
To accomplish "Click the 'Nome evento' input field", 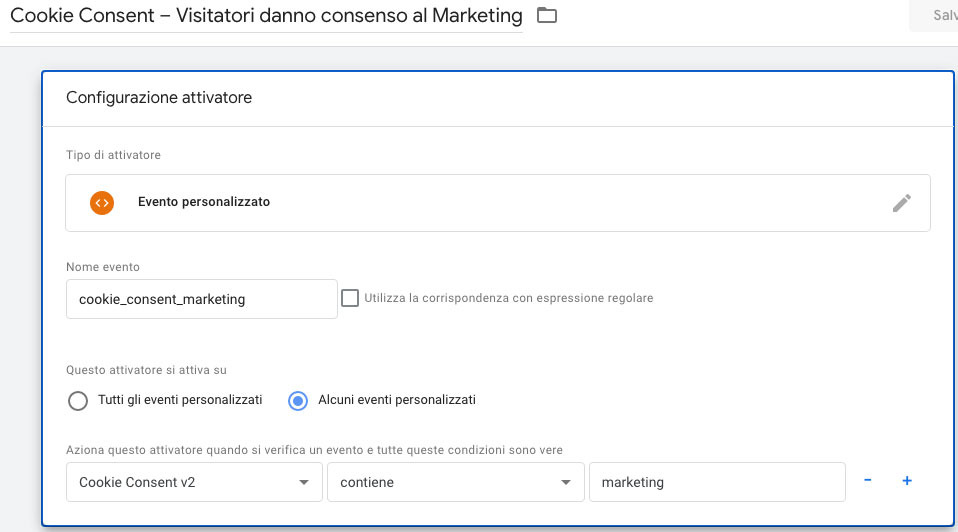I will [202, 299].
